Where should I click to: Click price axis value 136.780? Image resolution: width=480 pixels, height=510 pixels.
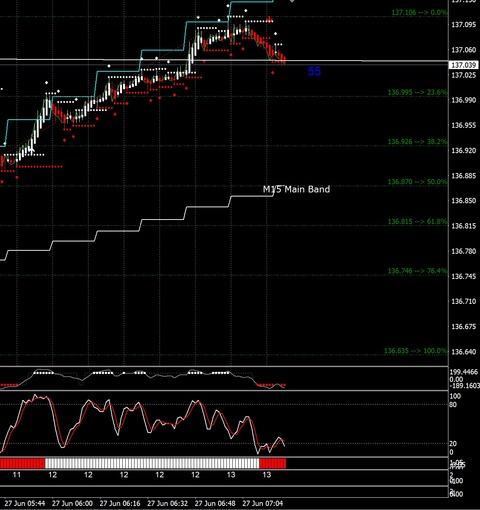click(x=464, y=251)
